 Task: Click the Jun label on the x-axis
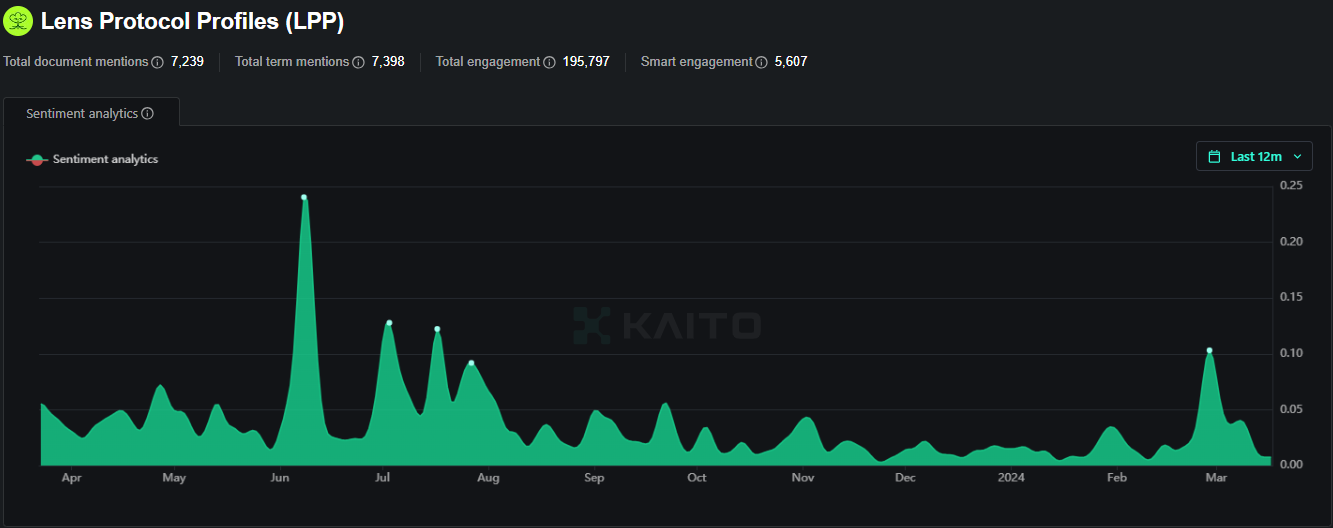[280, 478]
